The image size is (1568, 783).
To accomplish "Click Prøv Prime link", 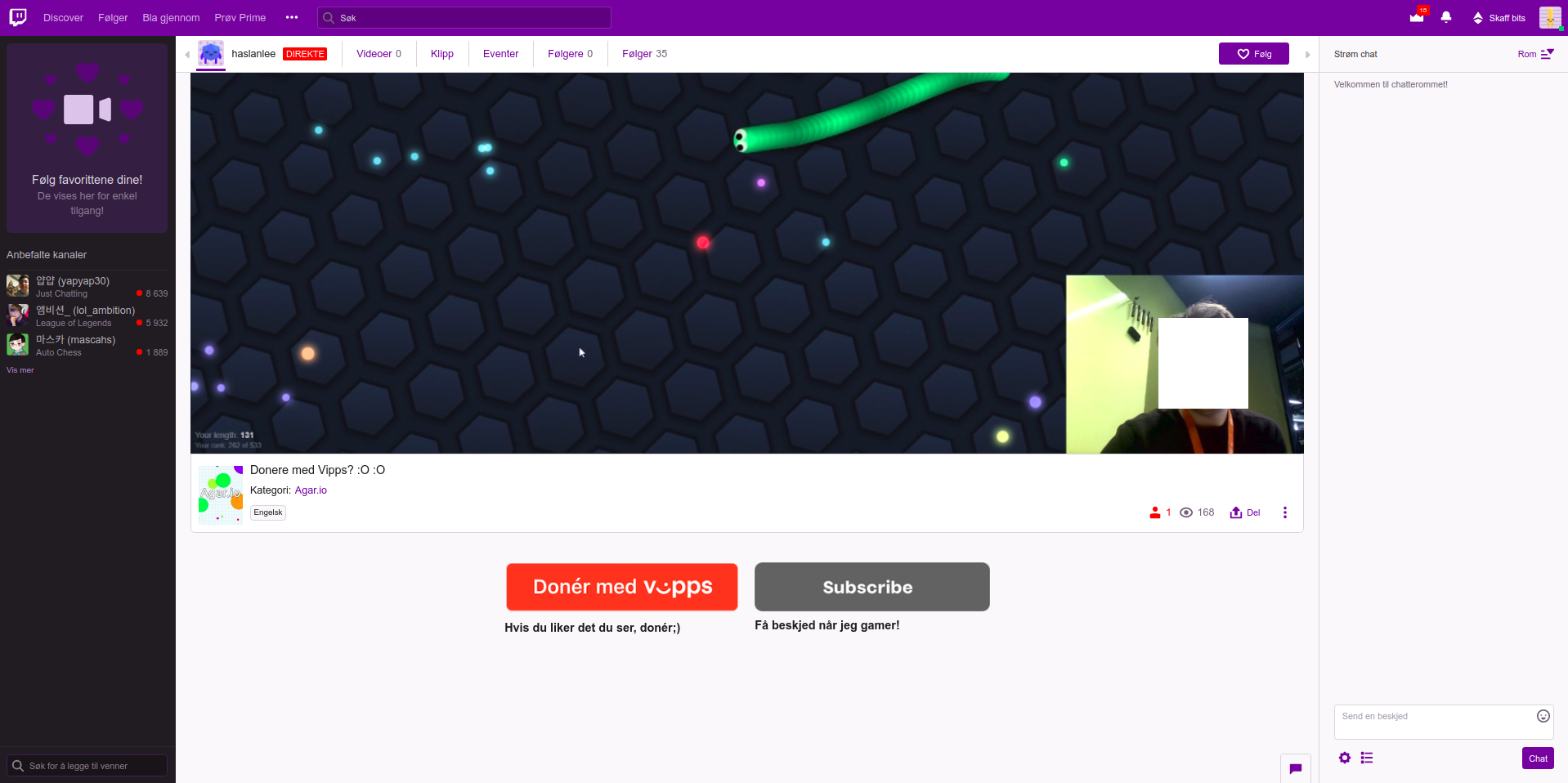I will click(240, 18).
